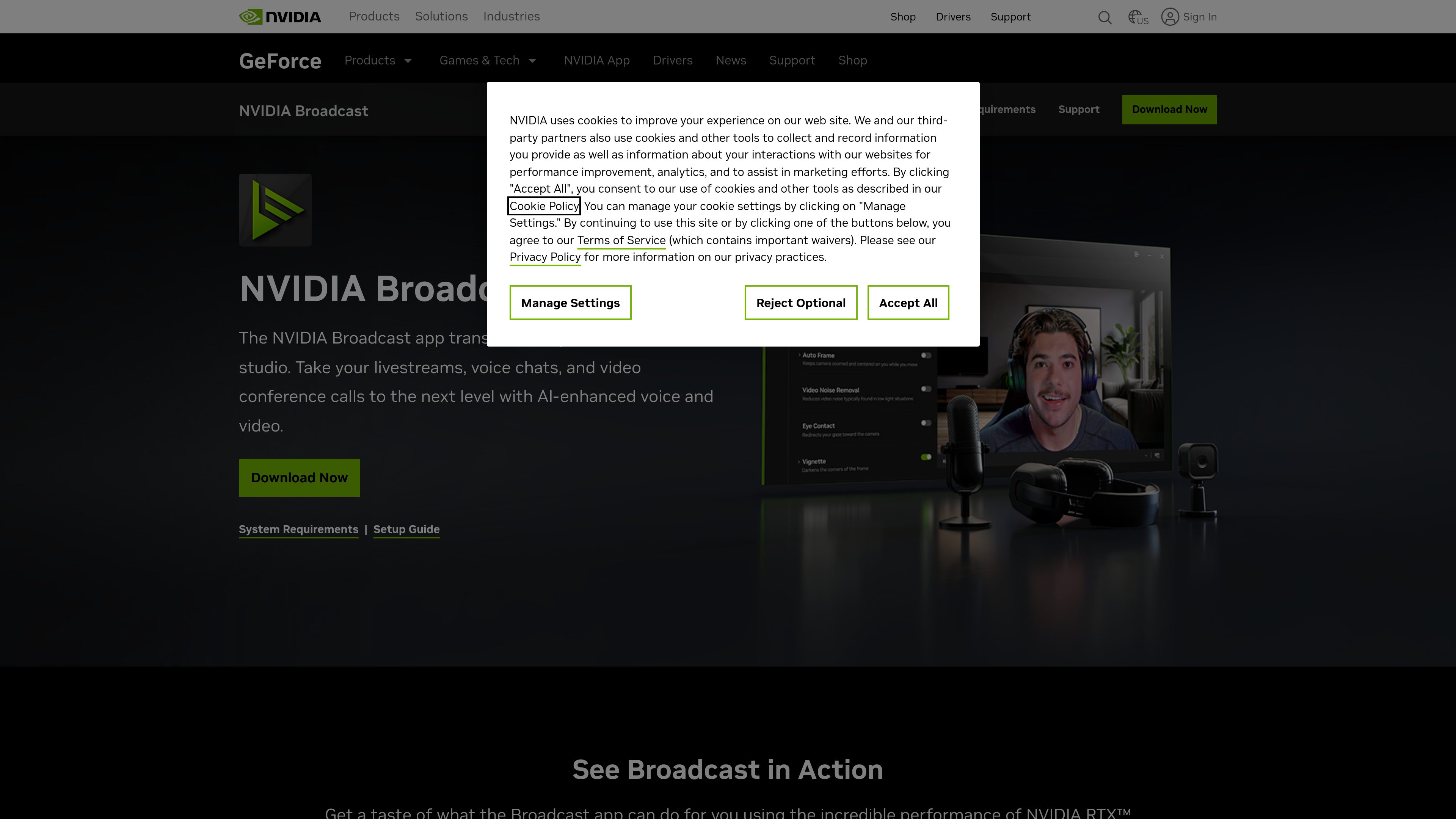Expand the GeForce Products dropdown arrow
The height and width of the screenshot is (819, 1456).
pyautogui.click(x=408, y=61)
